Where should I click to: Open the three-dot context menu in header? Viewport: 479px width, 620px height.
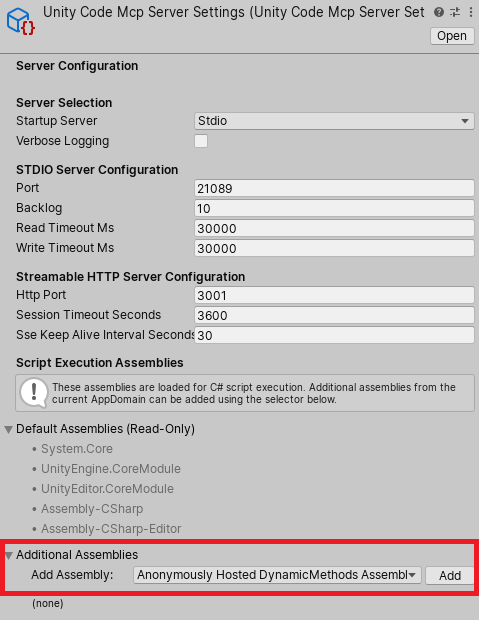471,12
